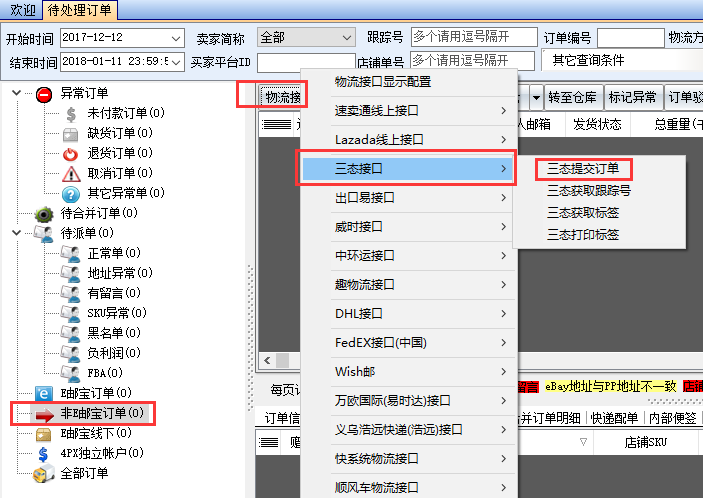Click the small dropdown arrow before 转至仓库

536,97
